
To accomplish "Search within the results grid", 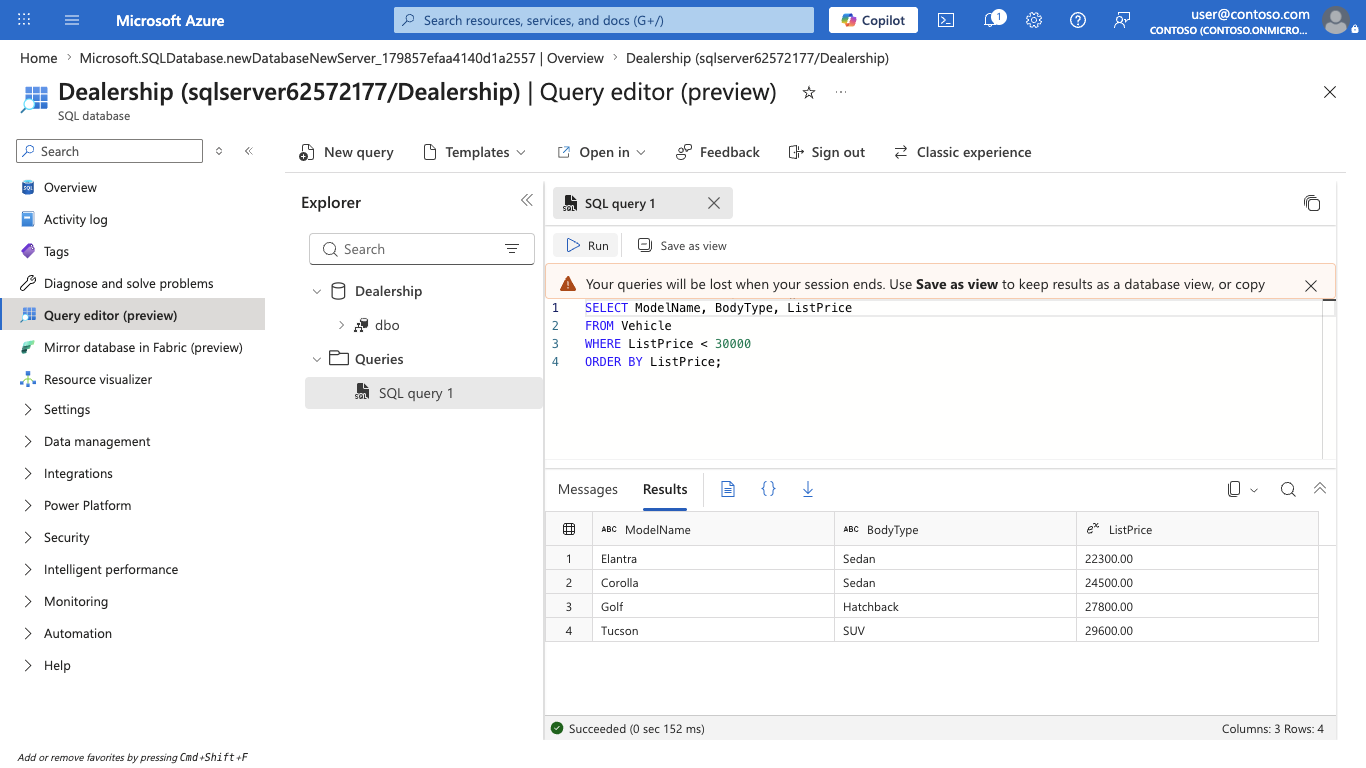I will (1288, 489).
